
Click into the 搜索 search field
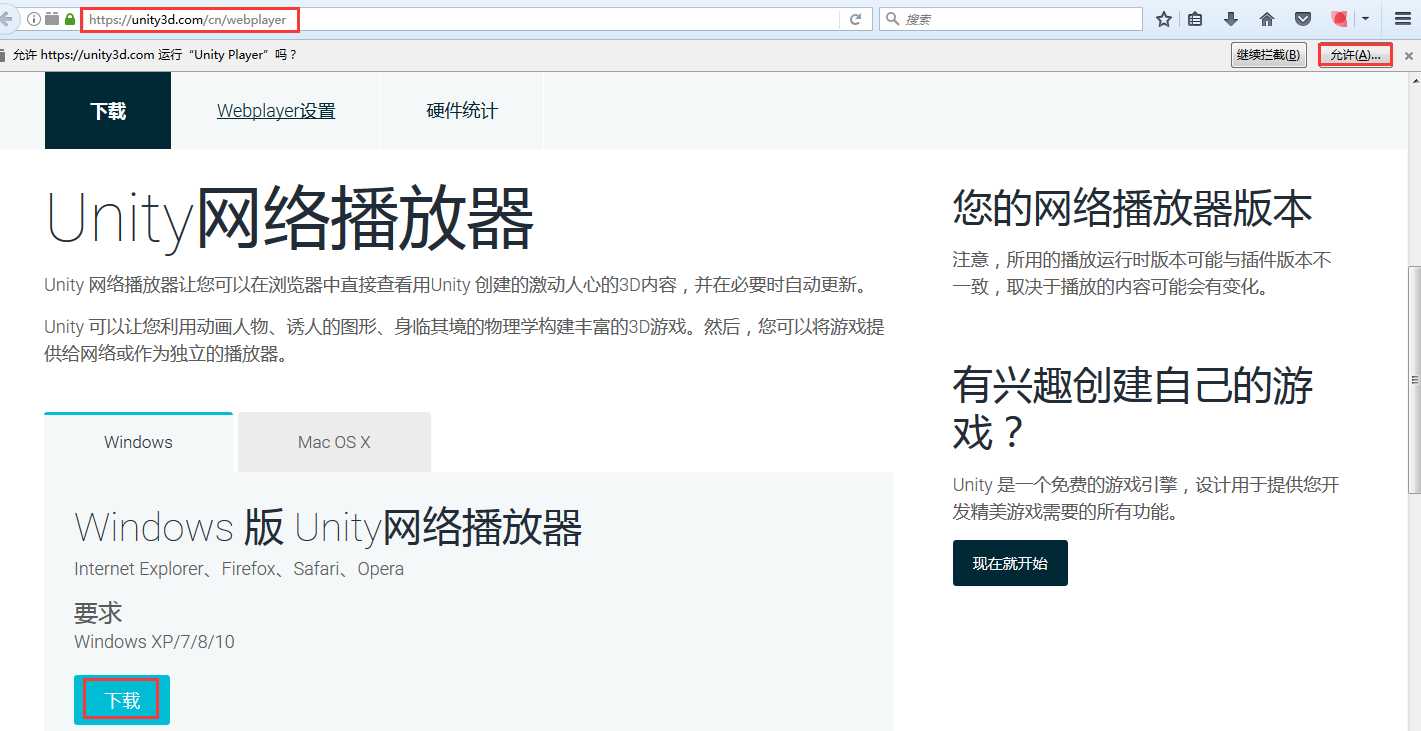click(x=1011, y=19)
